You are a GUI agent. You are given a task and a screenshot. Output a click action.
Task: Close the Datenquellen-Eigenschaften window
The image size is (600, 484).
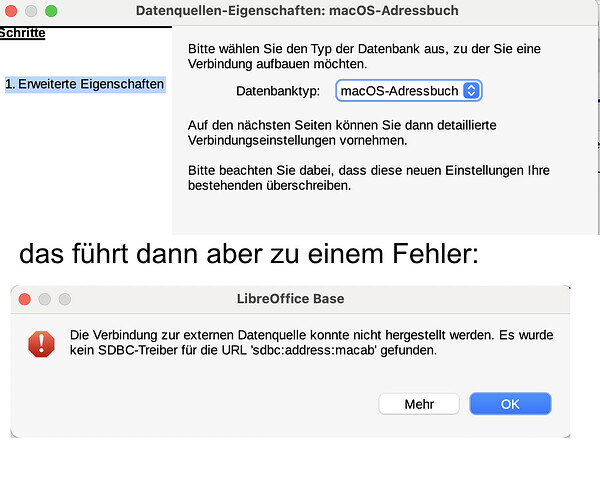click(x=11, y=11)
